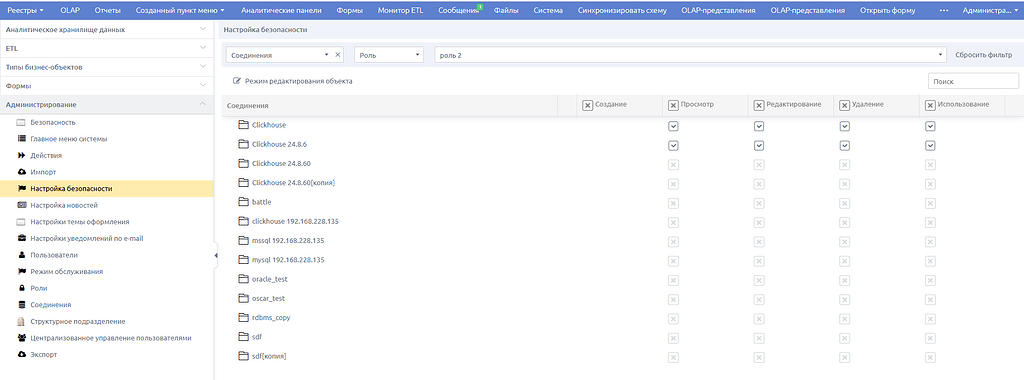Viewport: 1024px width, 380px height.
Task: Click the folder icon next to battle
Action: (x=244, y=202)
